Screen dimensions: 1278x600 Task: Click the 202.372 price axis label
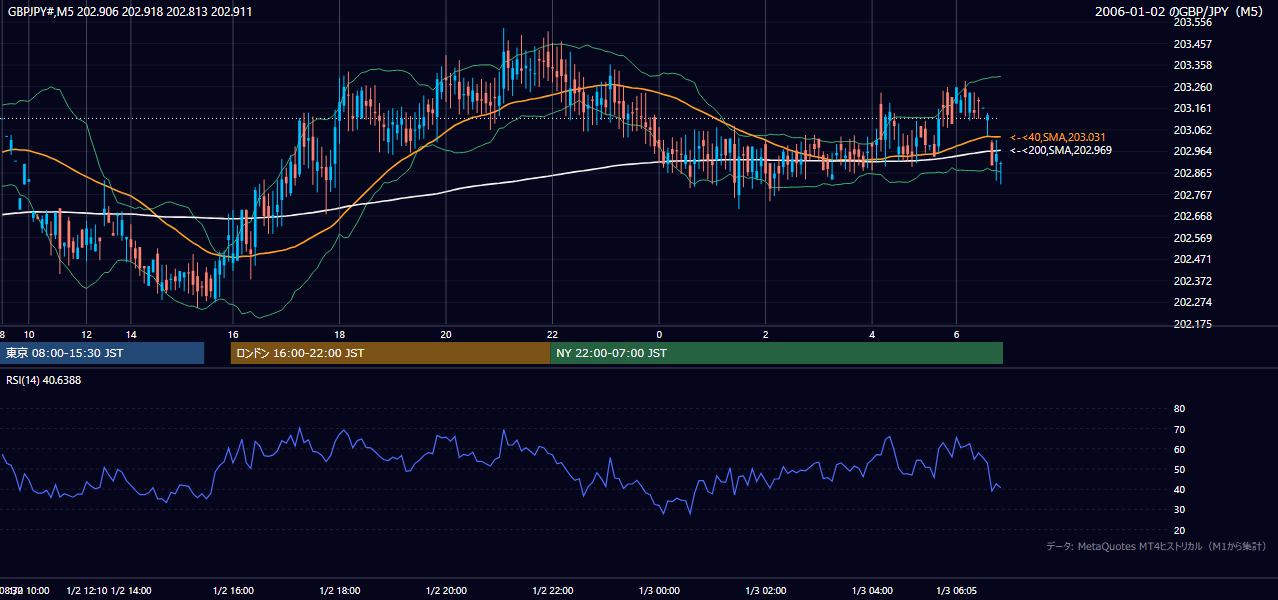(1192, 281)
